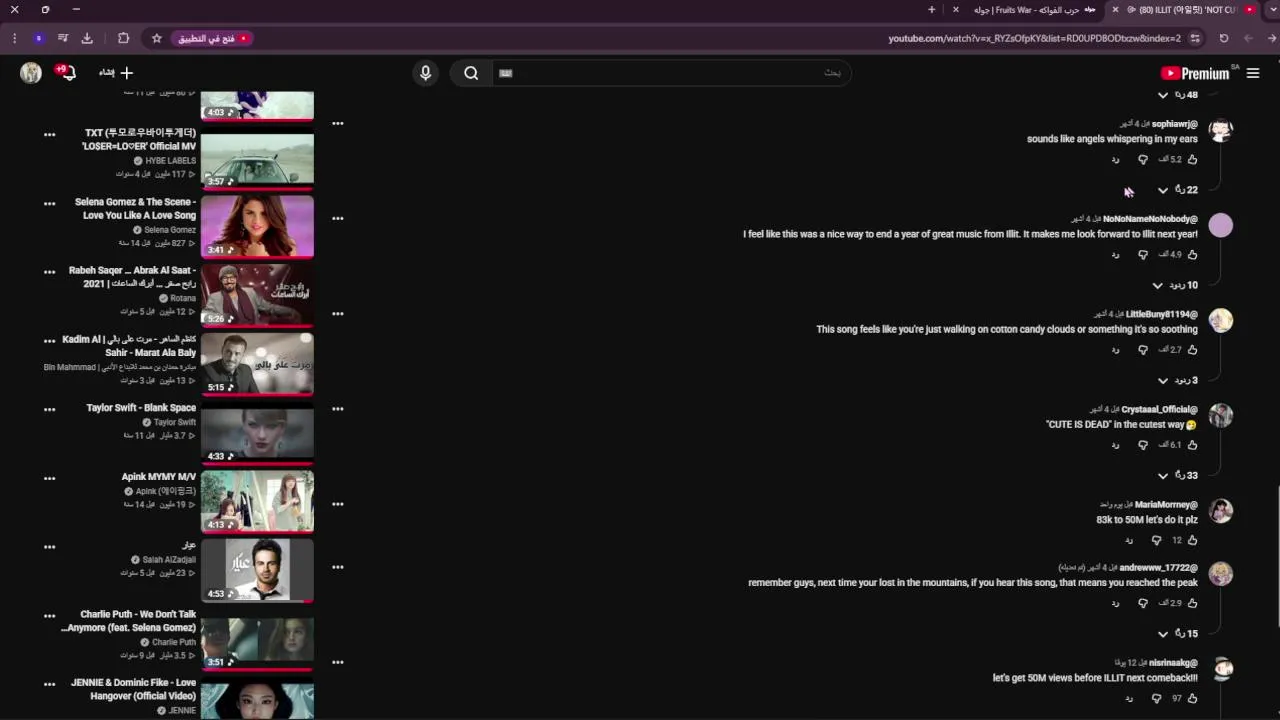Open the 'Open in app' chip
The height and width of the screenshot is (720, 1280).
tap(212, 38)
